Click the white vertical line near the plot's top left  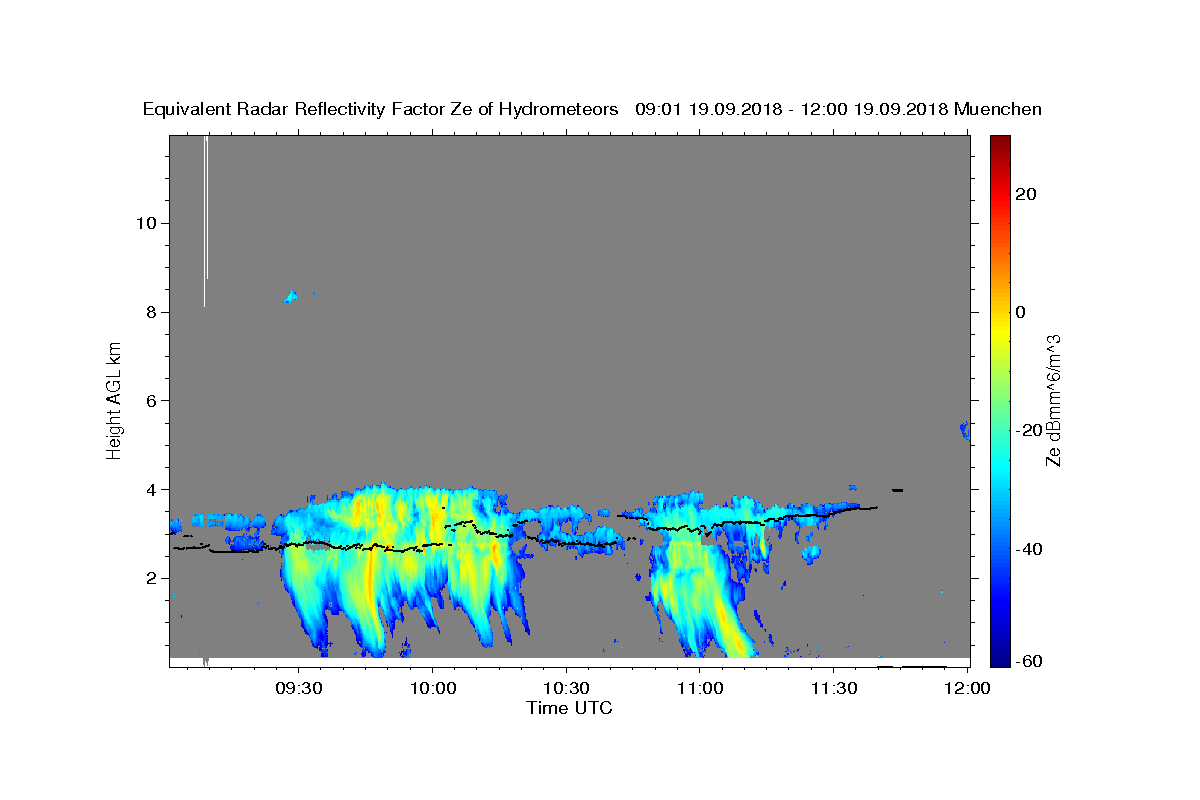pyautogui.click(x=205, y=221)
